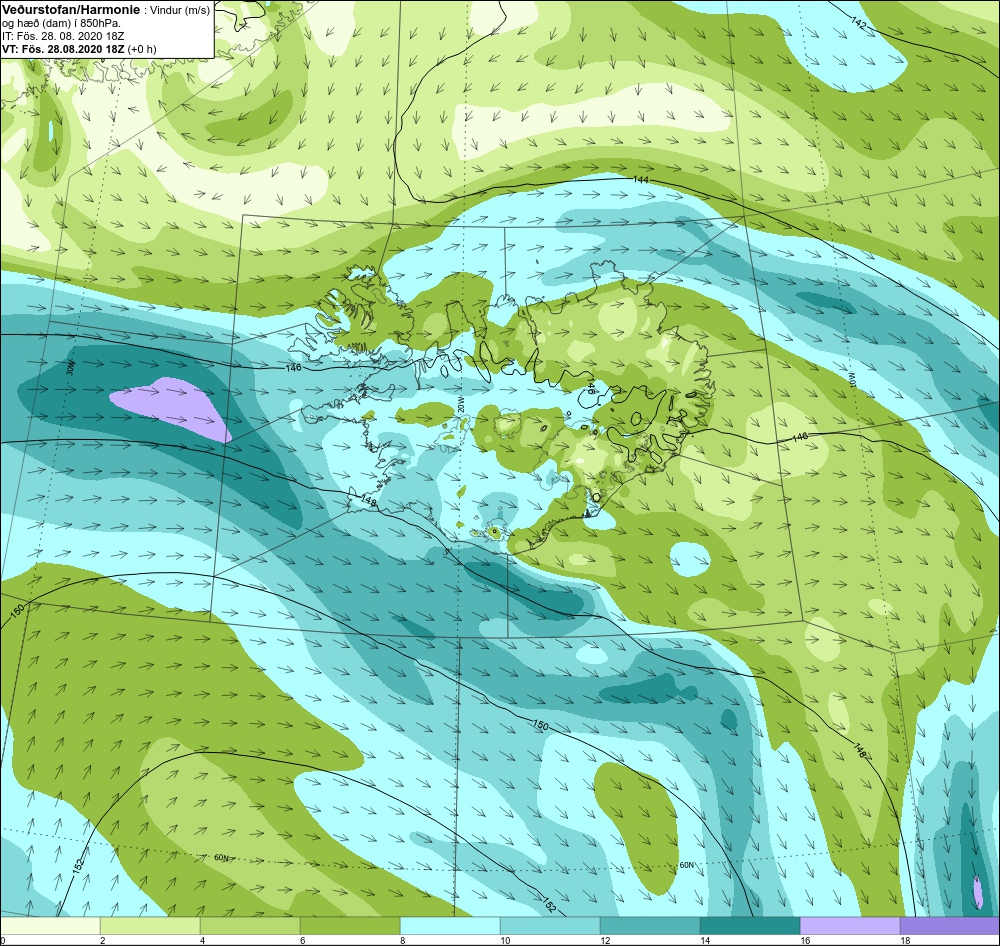
Task: Click the 2–4 m/s light yellow-green legend swatch
Action: tap(151, 925)
